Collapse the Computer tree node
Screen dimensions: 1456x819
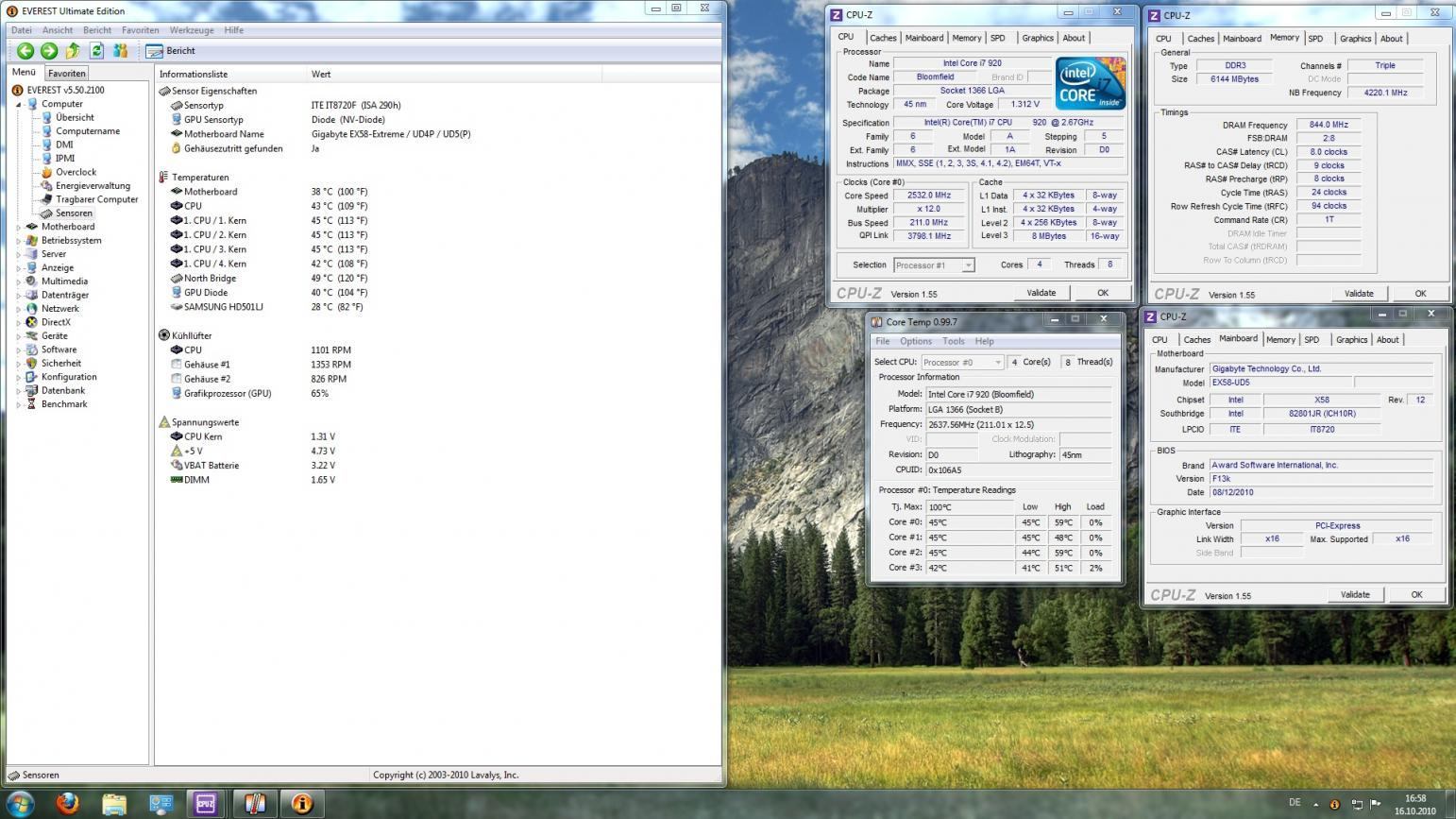tap(18, 104)
